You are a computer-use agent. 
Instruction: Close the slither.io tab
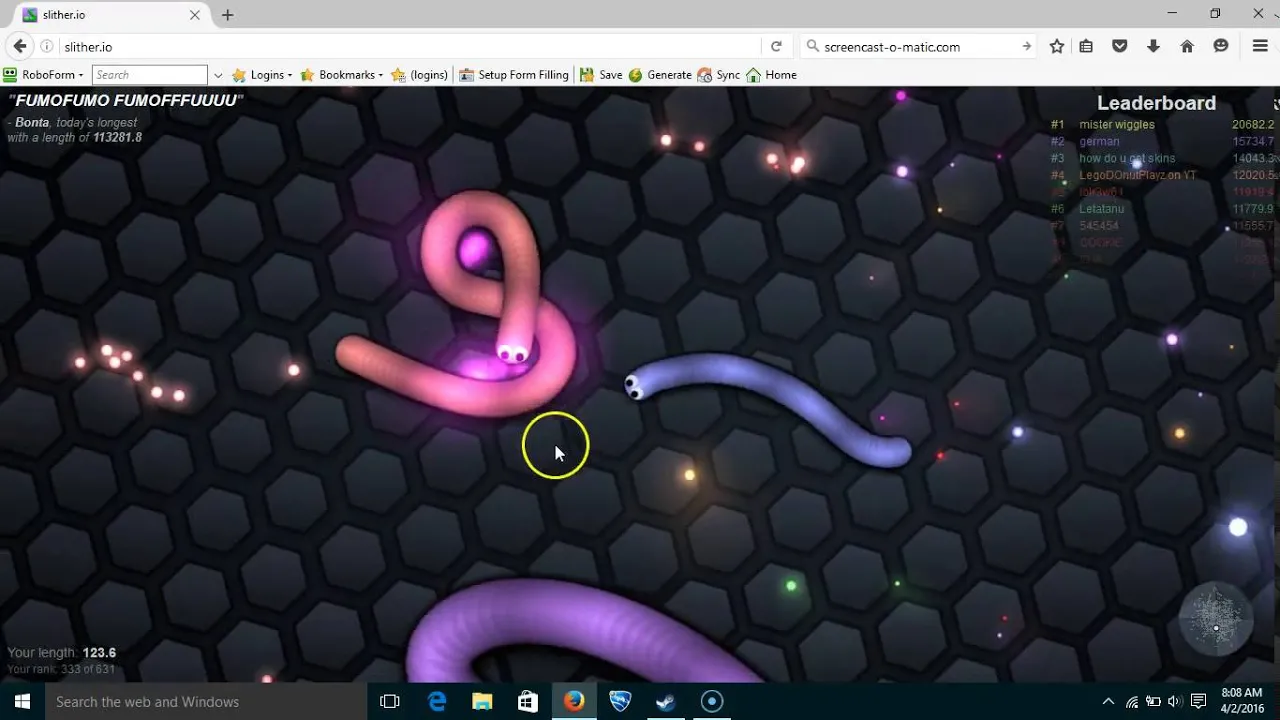[x=195, y=15]
